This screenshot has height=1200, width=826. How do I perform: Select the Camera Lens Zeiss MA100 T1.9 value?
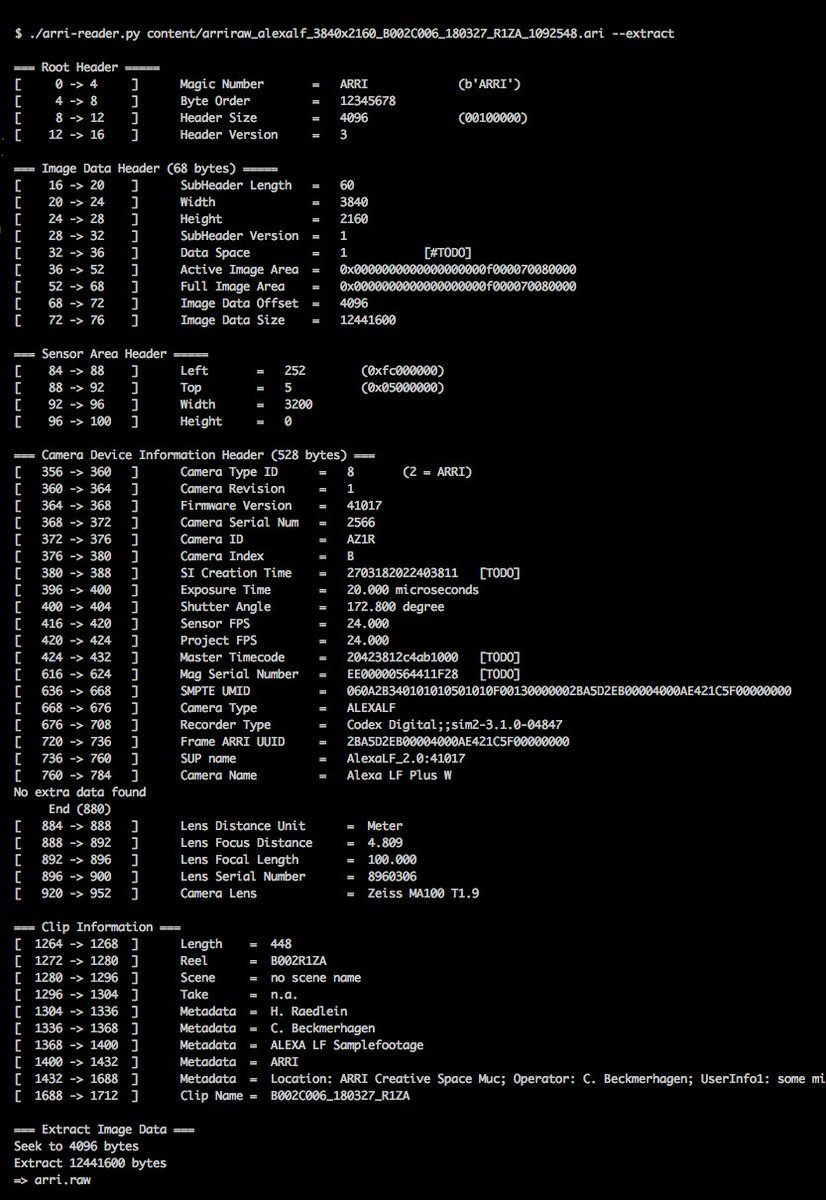pos(412,893)
